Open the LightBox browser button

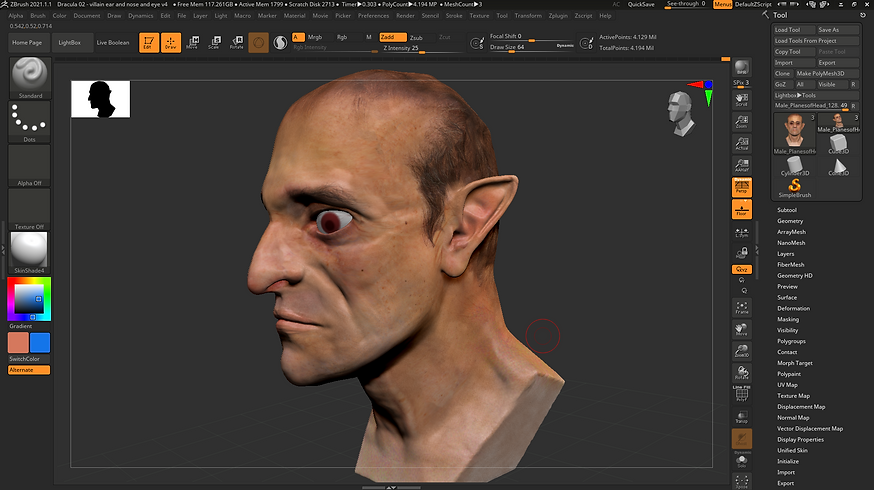(70, 42)
